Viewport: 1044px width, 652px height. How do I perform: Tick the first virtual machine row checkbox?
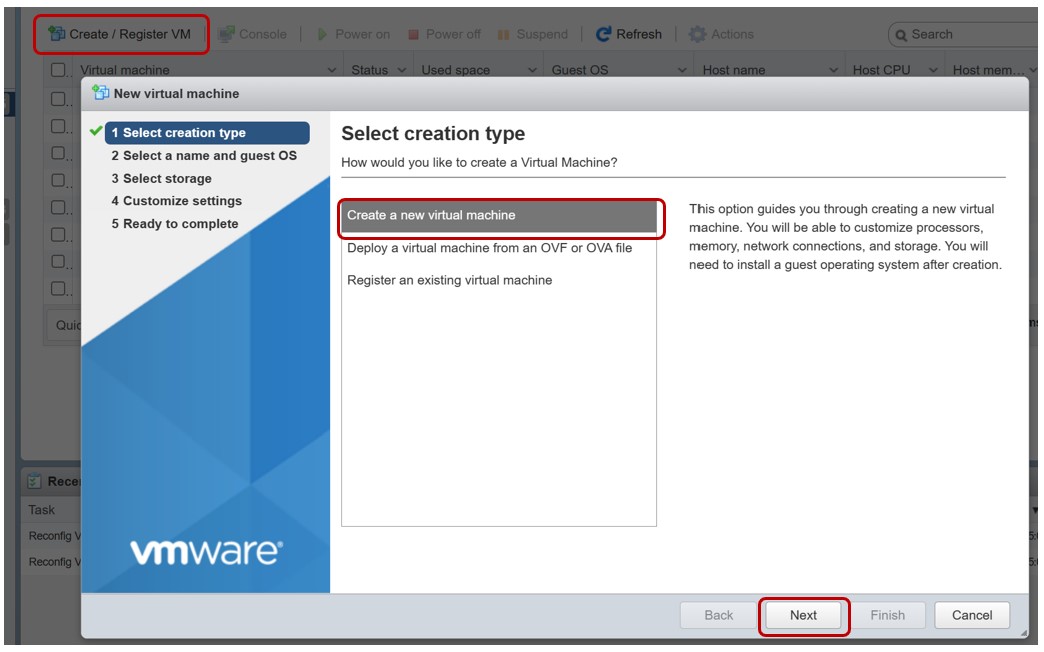(59, 100)
